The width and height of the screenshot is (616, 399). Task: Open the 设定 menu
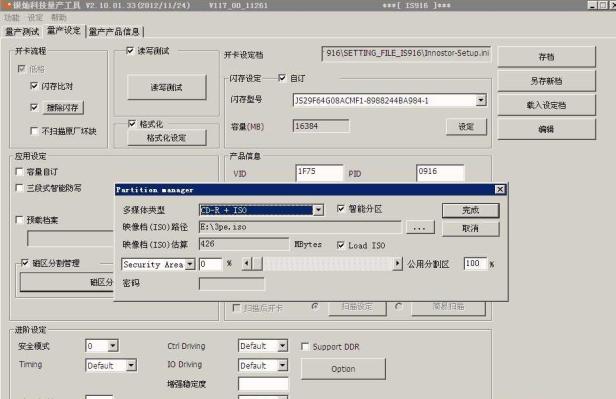35,17
